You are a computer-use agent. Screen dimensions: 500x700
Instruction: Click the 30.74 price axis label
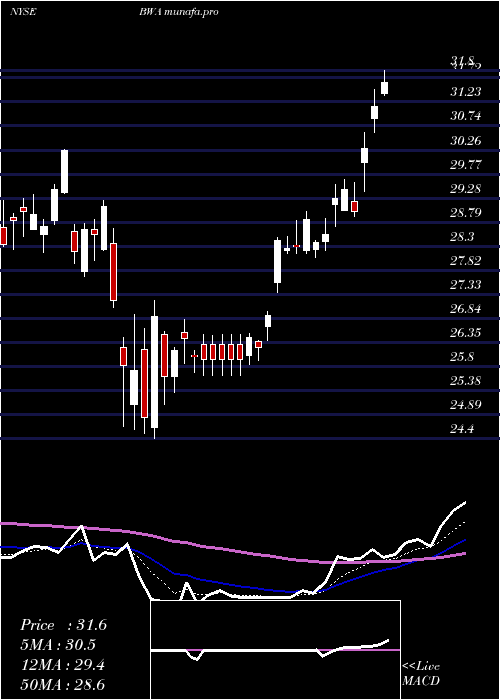click(466, 116)
